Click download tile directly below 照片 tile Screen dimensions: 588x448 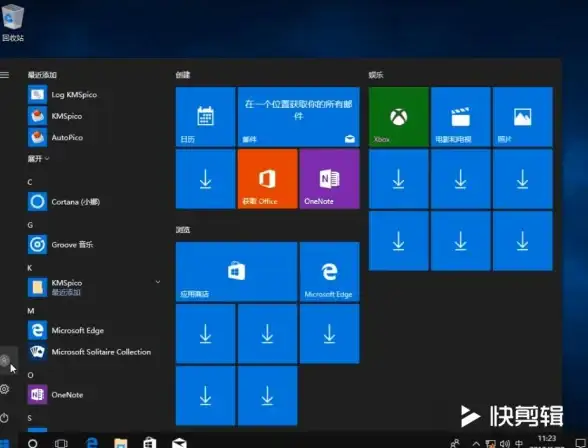(x=523, y=179)
